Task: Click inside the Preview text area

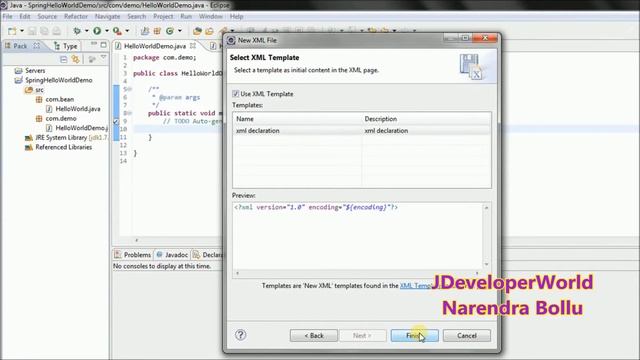Action: click(x=358, y=236)
